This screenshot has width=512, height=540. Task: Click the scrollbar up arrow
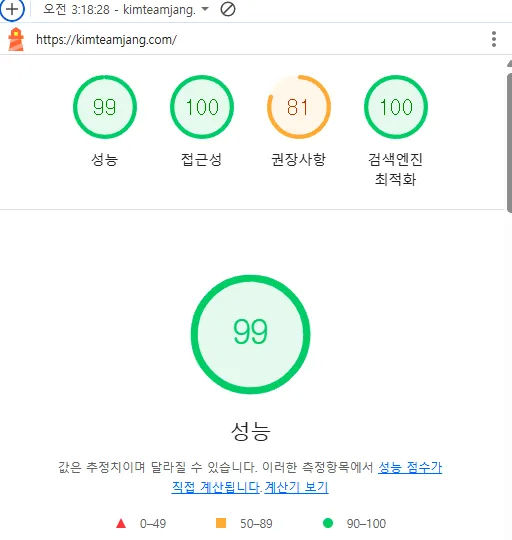(509, 63)
